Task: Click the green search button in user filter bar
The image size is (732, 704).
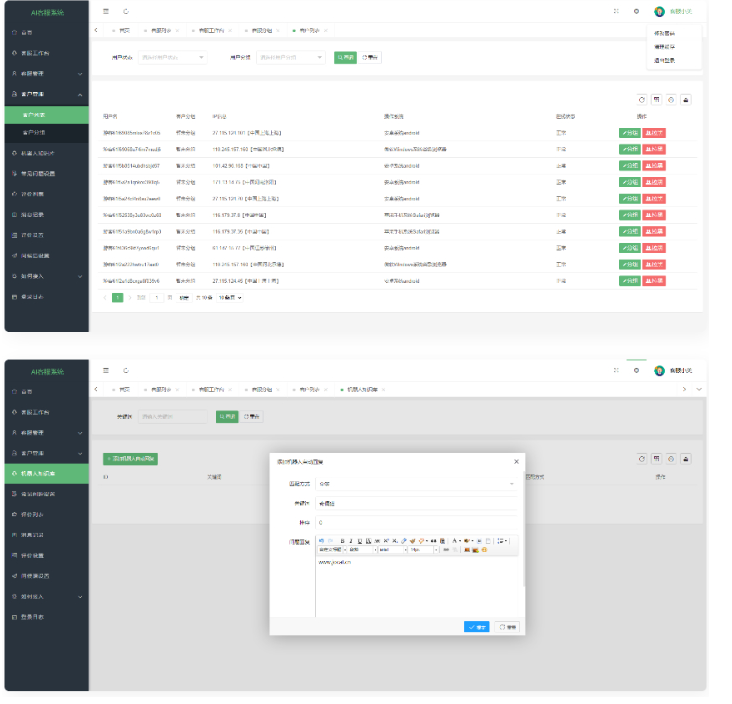Action: click(x=344, y=57)
